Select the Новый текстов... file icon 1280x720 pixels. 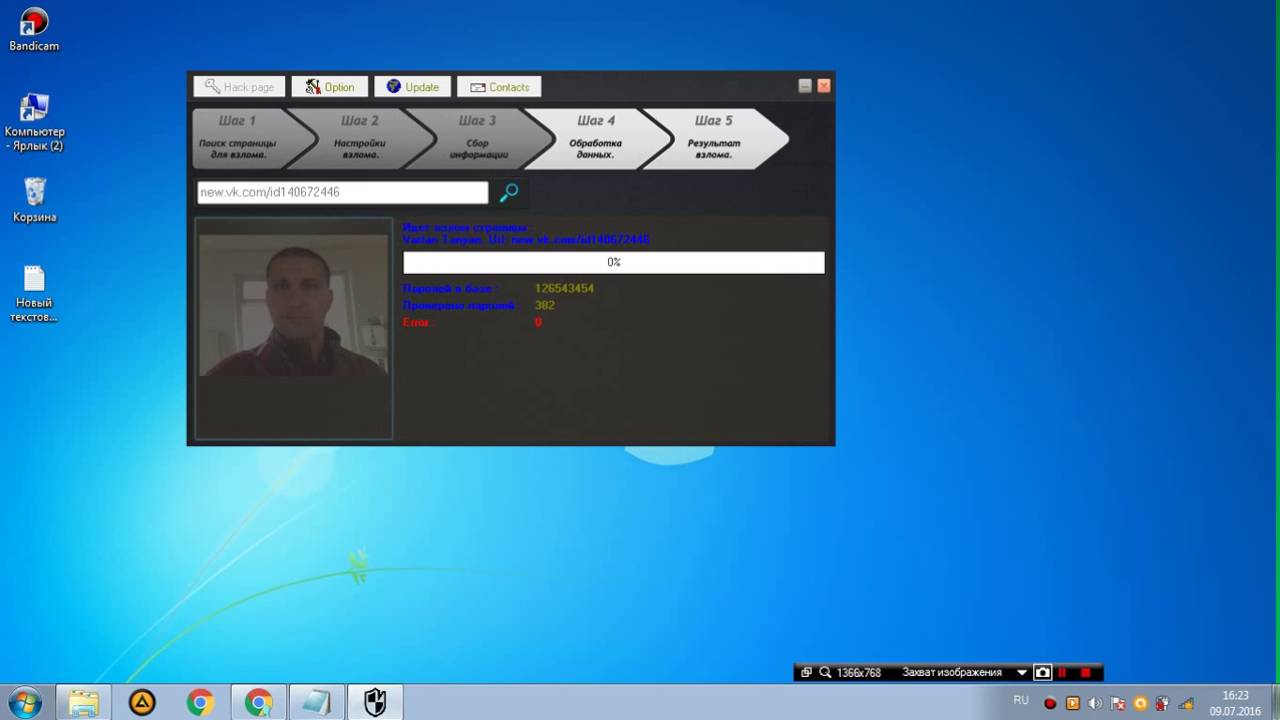pyautogui.click(x=34, y=294)
